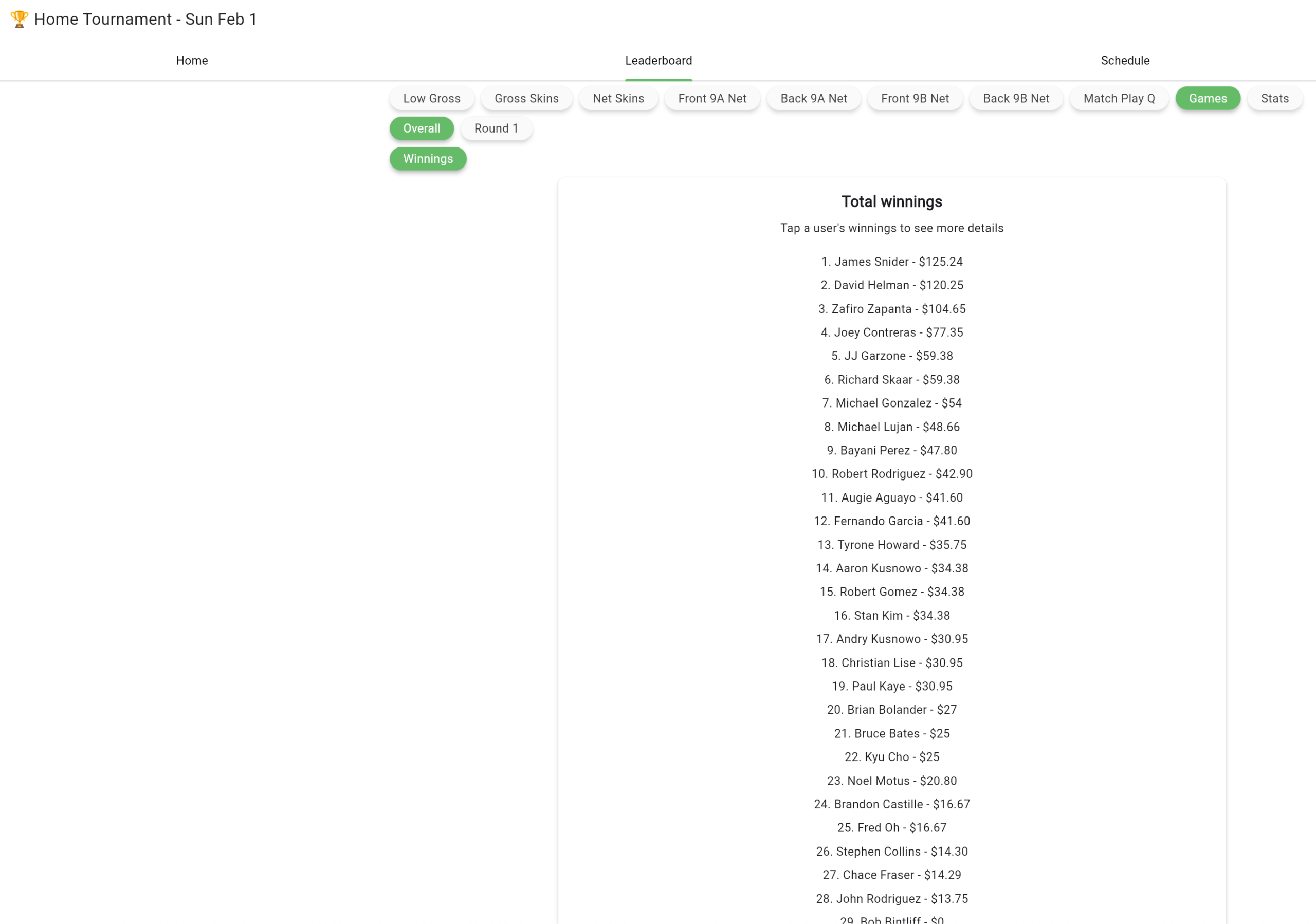
Task: Select the Back 9B Net chip
Action: click(1016, 98)
